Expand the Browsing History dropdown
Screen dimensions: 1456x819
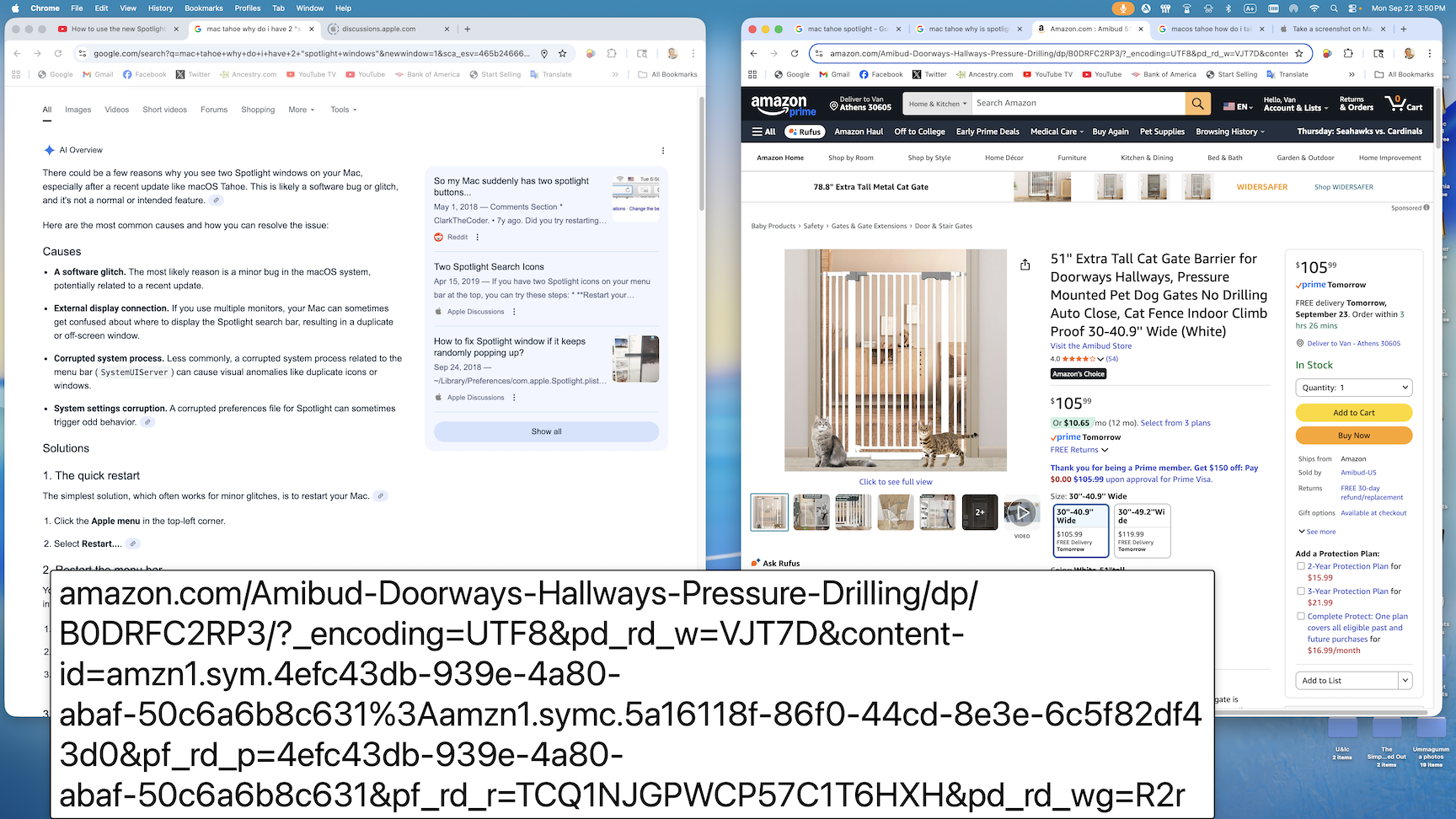pyautogui.click(x=1230, y=131)
